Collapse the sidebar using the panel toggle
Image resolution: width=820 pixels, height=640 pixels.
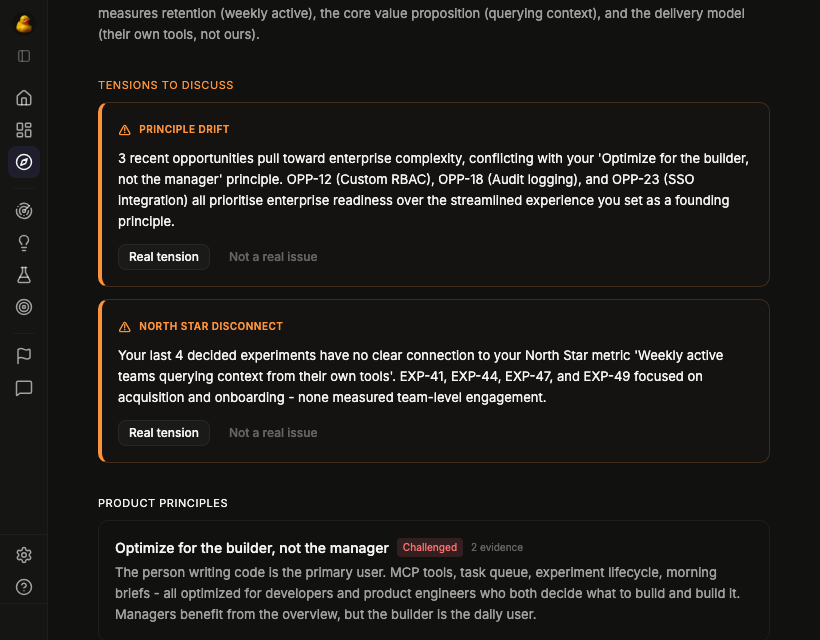(23, 57)
